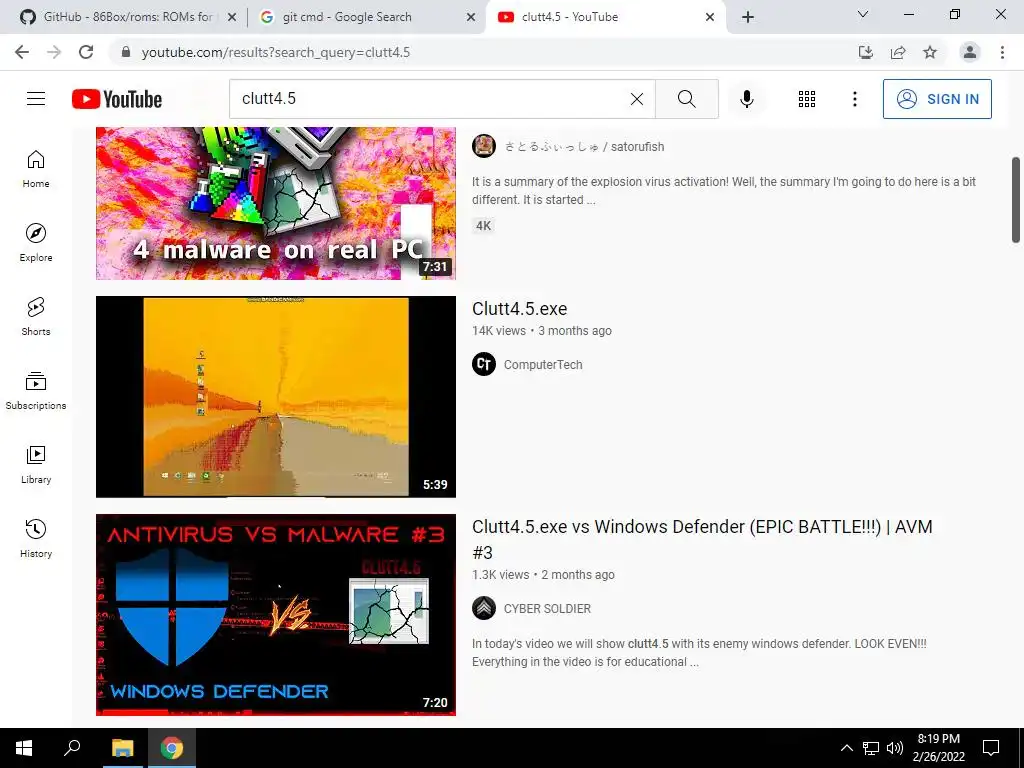Start voice search with microphone icon
This screenshot has width=1024, height=768.
747,99
